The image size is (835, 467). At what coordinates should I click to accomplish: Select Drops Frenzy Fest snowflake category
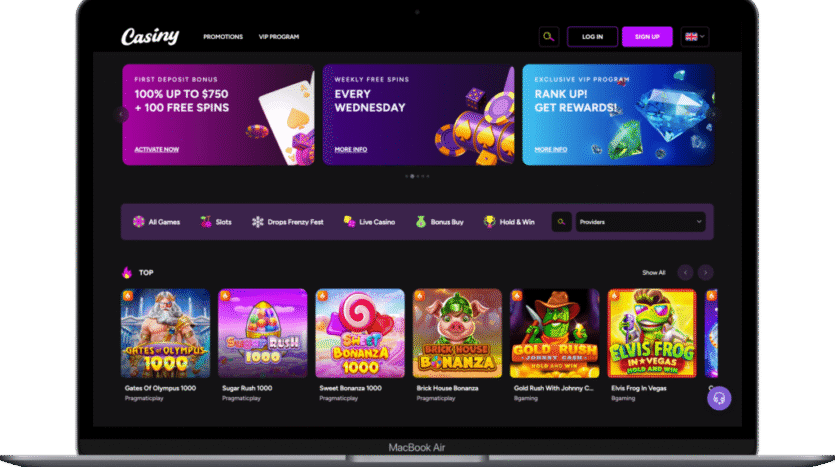click(x=288, y=222)
